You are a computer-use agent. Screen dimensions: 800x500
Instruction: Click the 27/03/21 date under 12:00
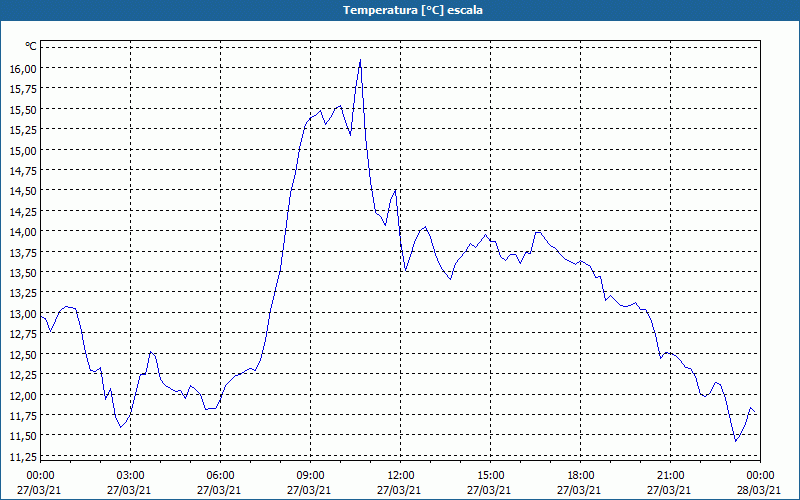click(399, 490)
